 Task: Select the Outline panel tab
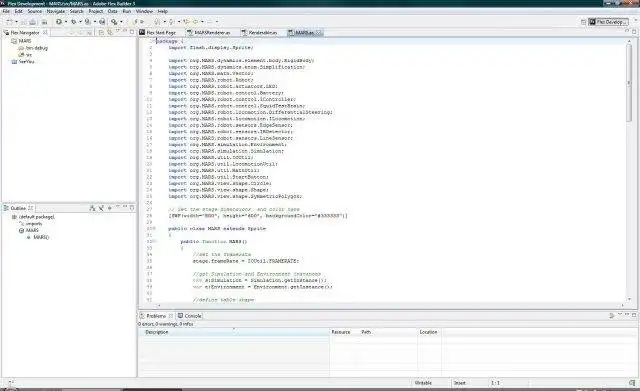pos(18,208)
